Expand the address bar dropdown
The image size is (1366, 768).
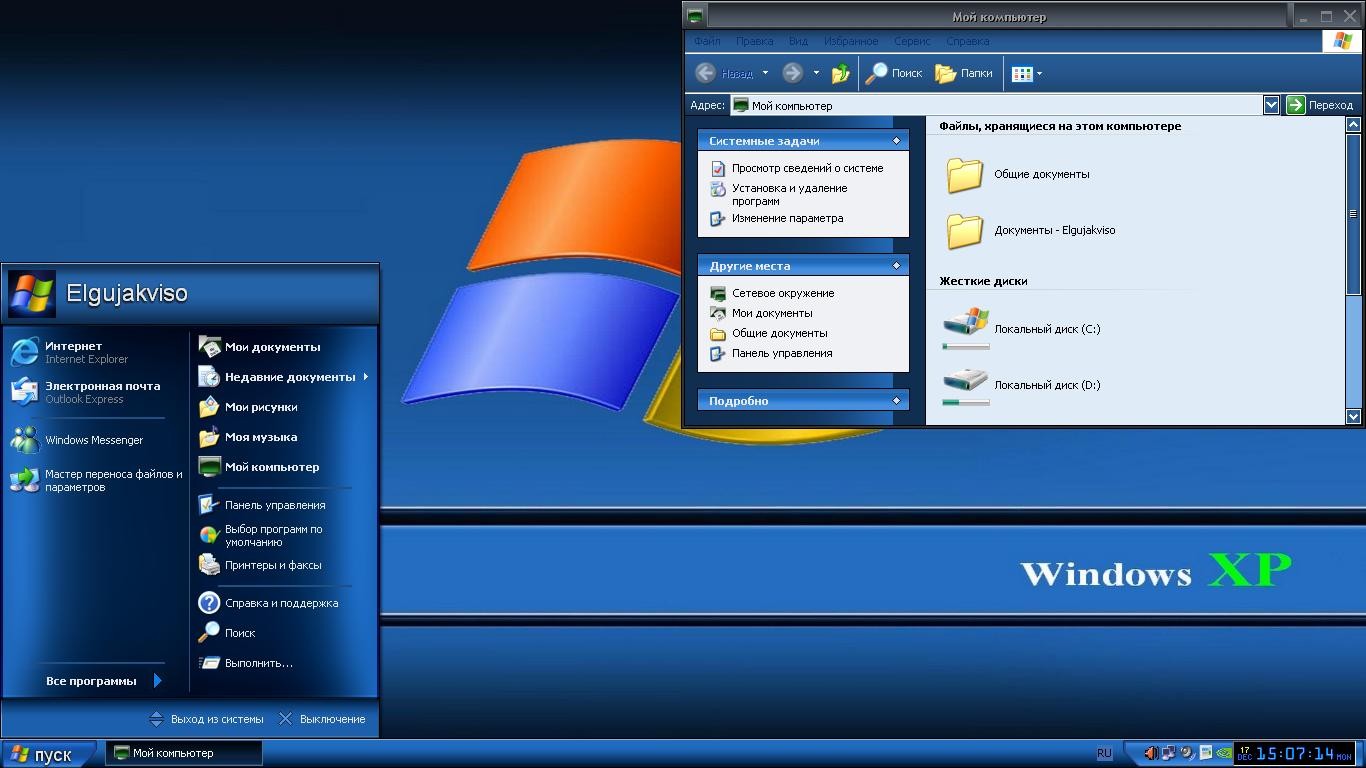coord(1271,105)
